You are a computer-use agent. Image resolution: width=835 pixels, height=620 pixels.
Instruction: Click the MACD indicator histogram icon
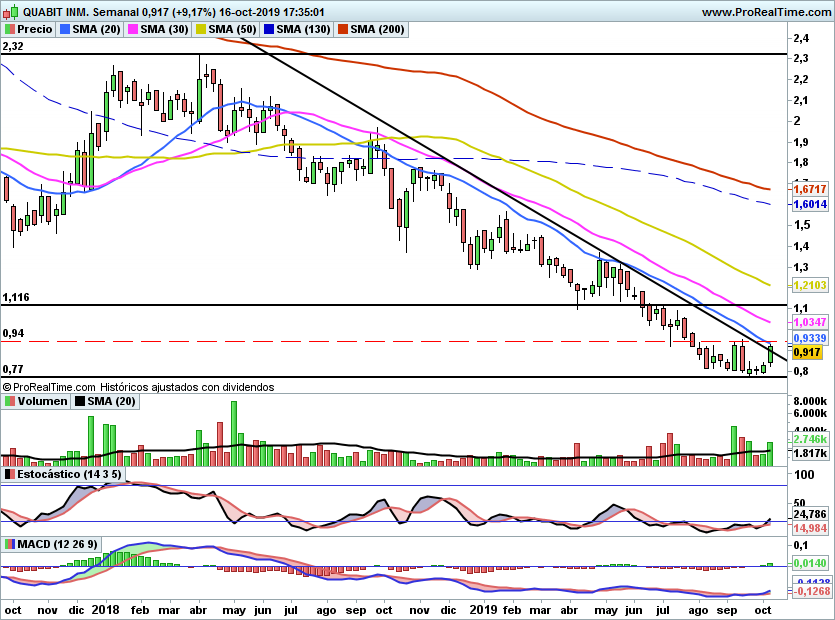click(10, 544)
